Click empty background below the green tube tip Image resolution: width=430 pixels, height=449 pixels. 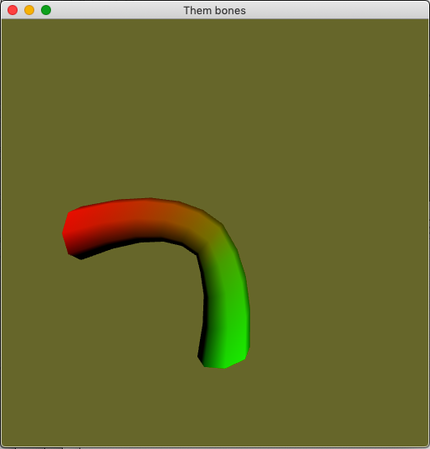(223, 407)
